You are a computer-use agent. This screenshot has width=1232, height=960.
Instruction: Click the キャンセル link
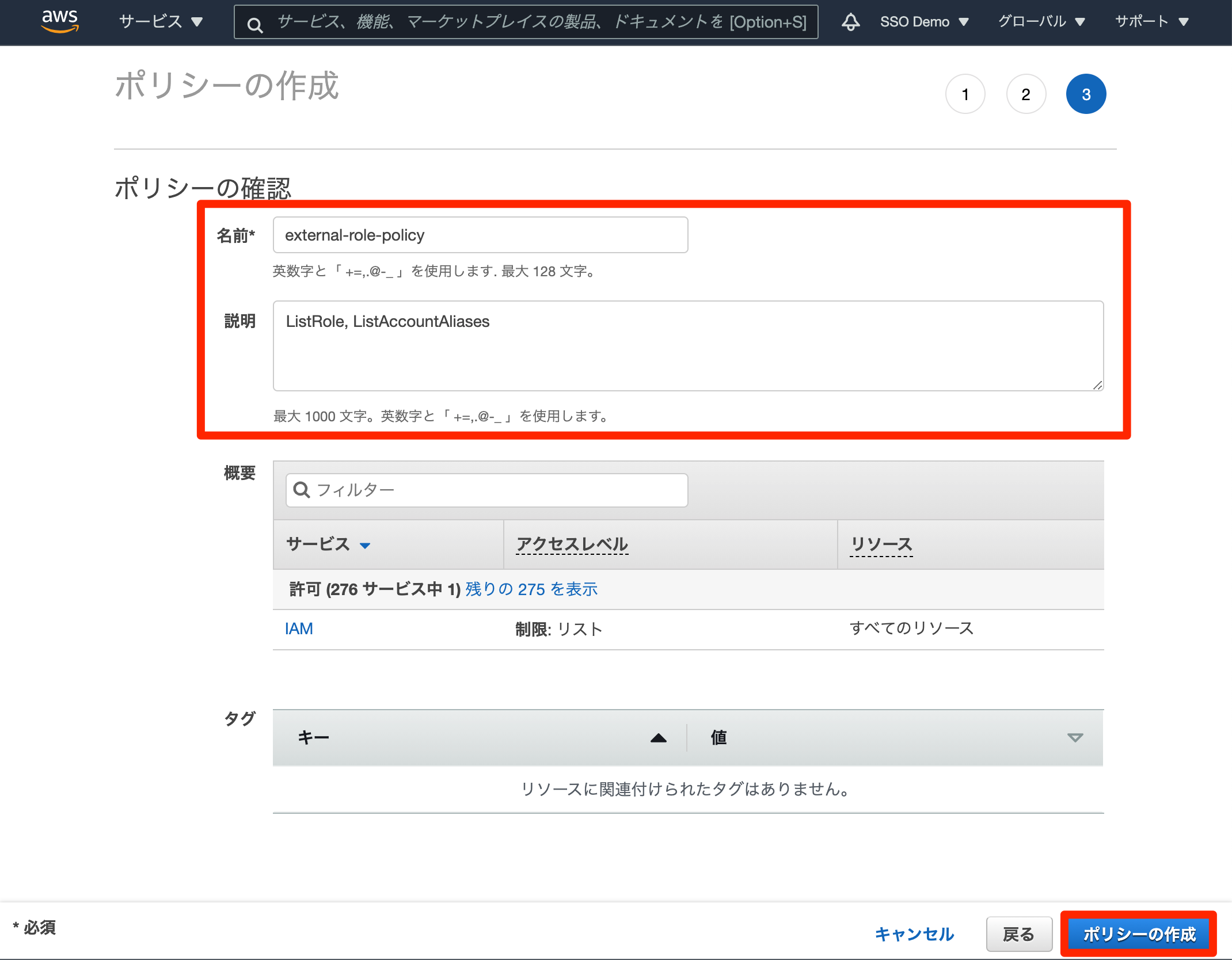[914, 934]
